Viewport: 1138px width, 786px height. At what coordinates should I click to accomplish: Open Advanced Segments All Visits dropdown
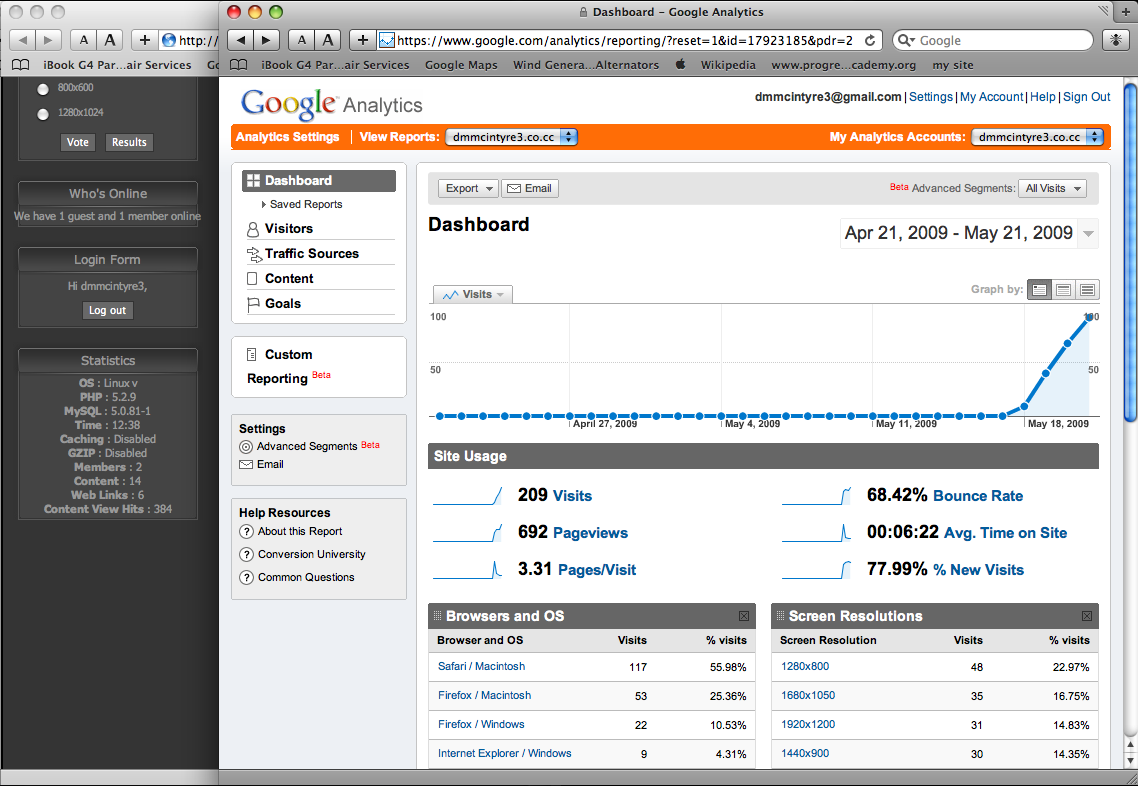(1052, 189)
